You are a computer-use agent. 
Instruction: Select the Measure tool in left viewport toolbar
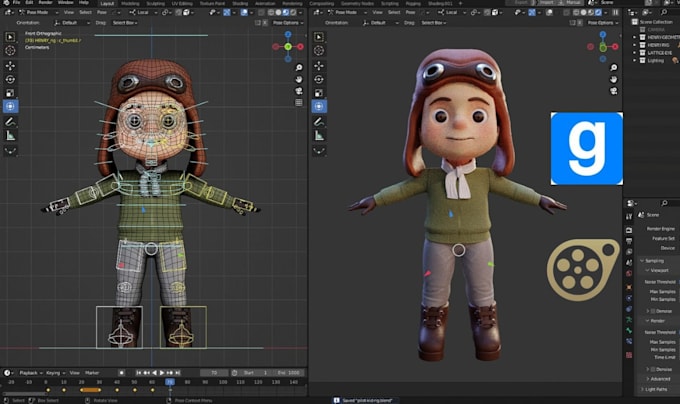[10, 136]
